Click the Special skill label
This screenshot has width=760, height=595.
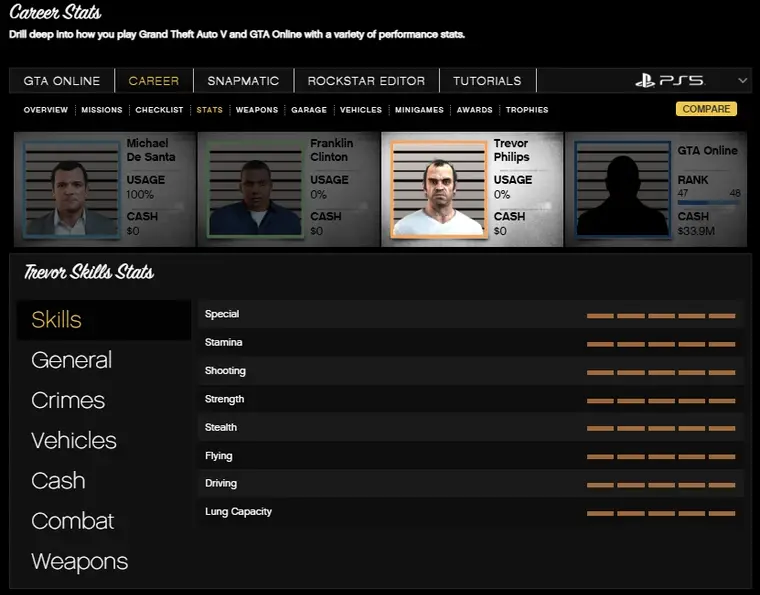click(222, 314)
